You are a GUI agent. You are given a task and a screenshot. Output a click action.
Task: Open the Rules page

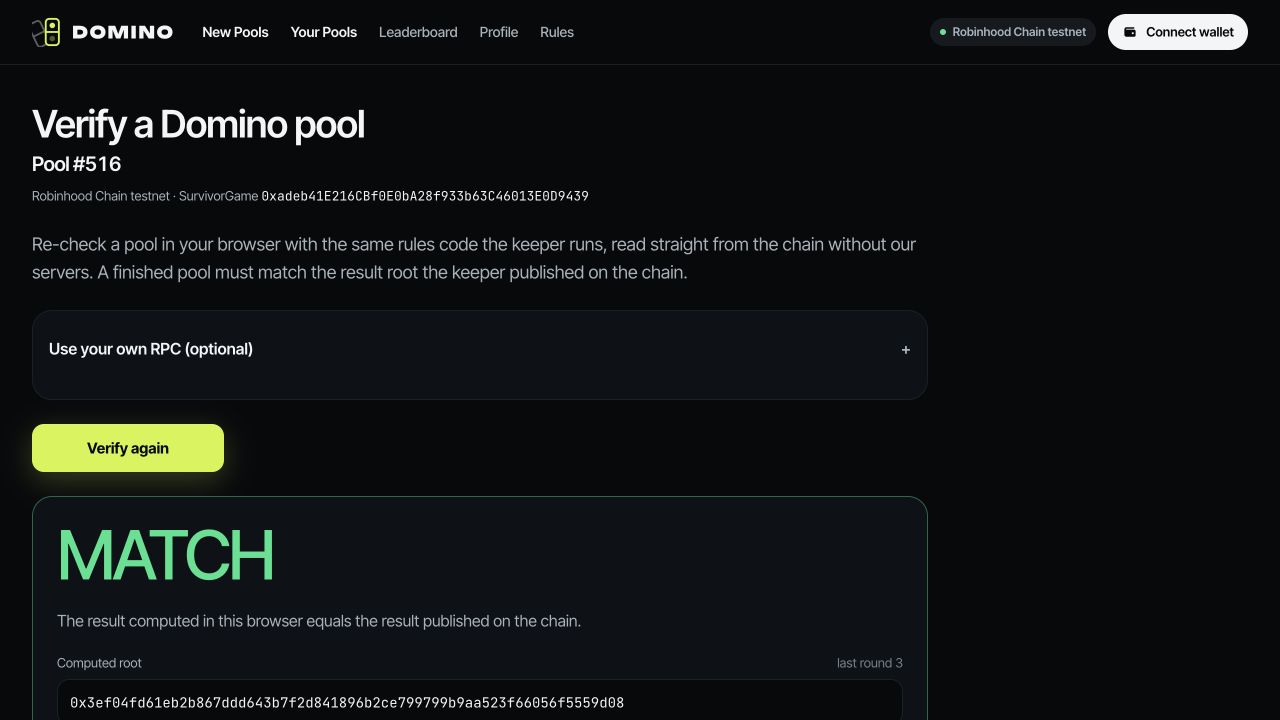557,32
